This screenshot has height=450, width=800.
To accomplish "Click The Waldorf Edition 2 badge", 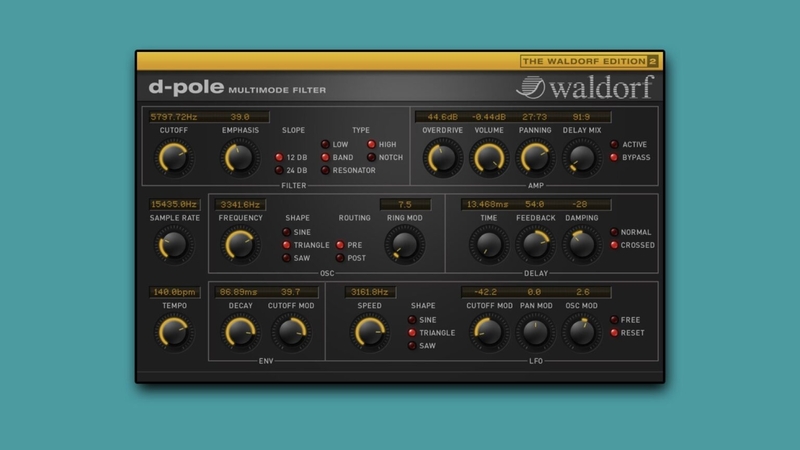I will (589, 61).
